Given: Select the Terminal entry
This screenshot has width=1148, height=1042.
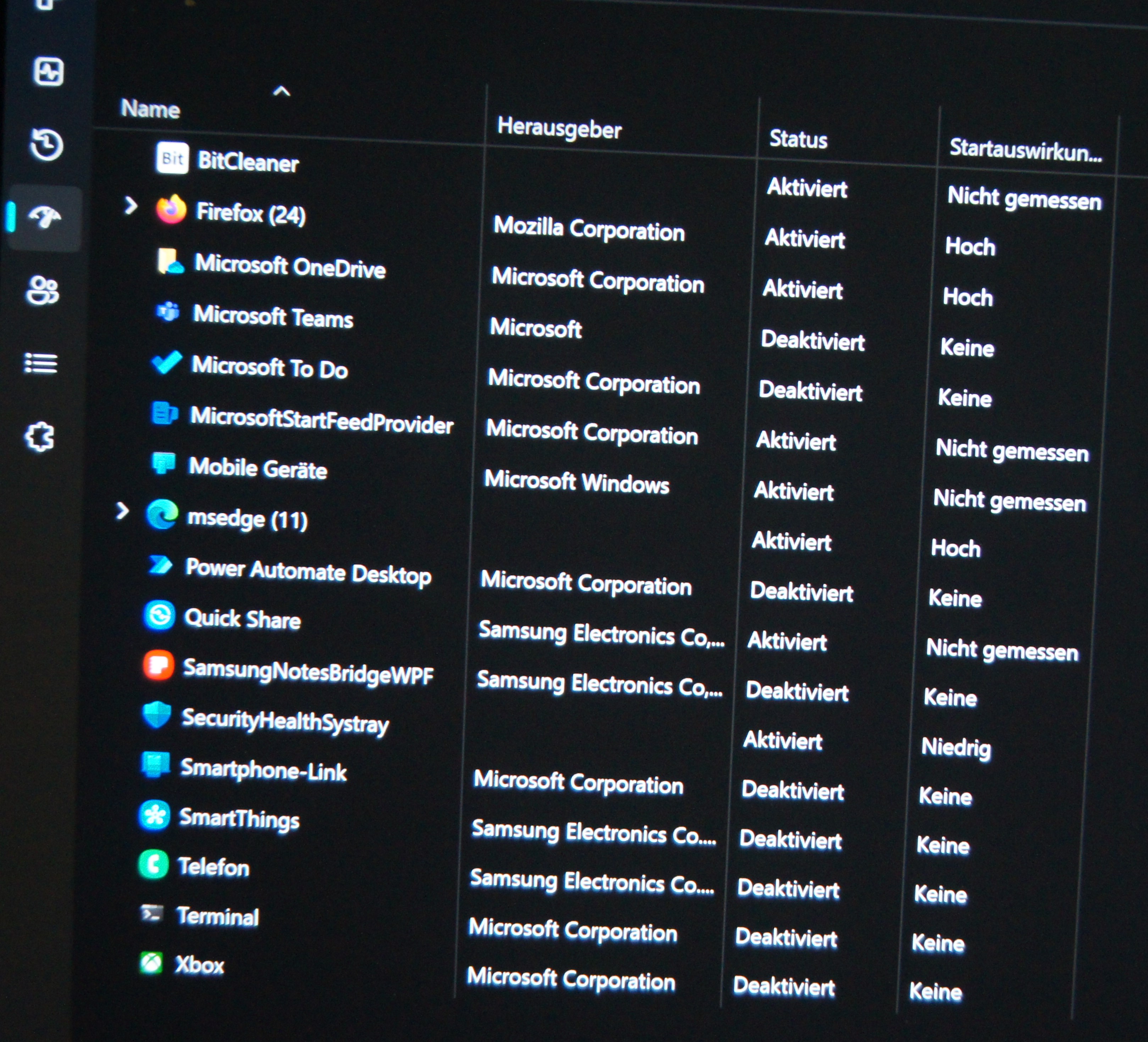Looking at the screenshot, I should click(217, 916).
